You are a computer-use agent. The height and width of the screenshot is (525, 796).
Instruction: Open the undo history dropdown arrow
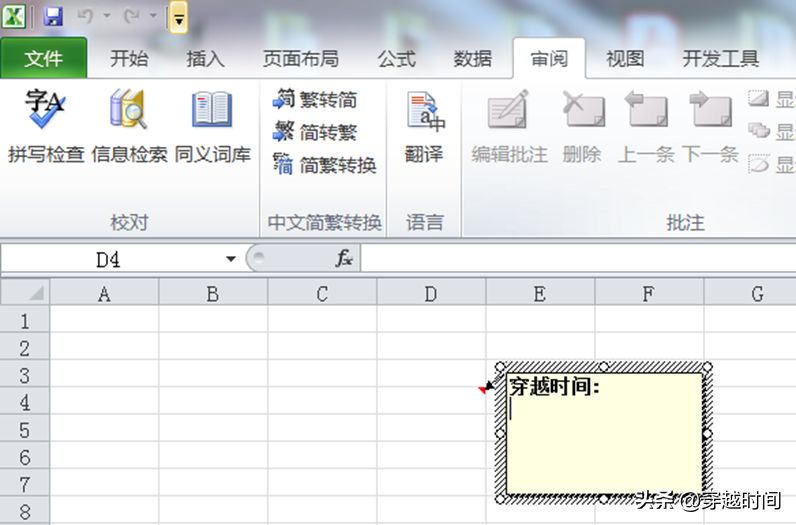point(107,16)
